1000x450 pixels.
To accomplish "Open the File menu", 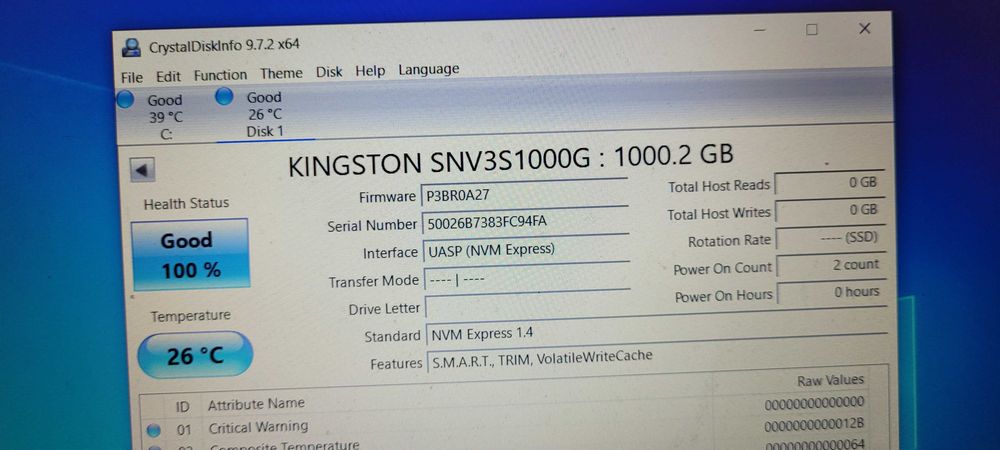I will click(x=132, y=78).
